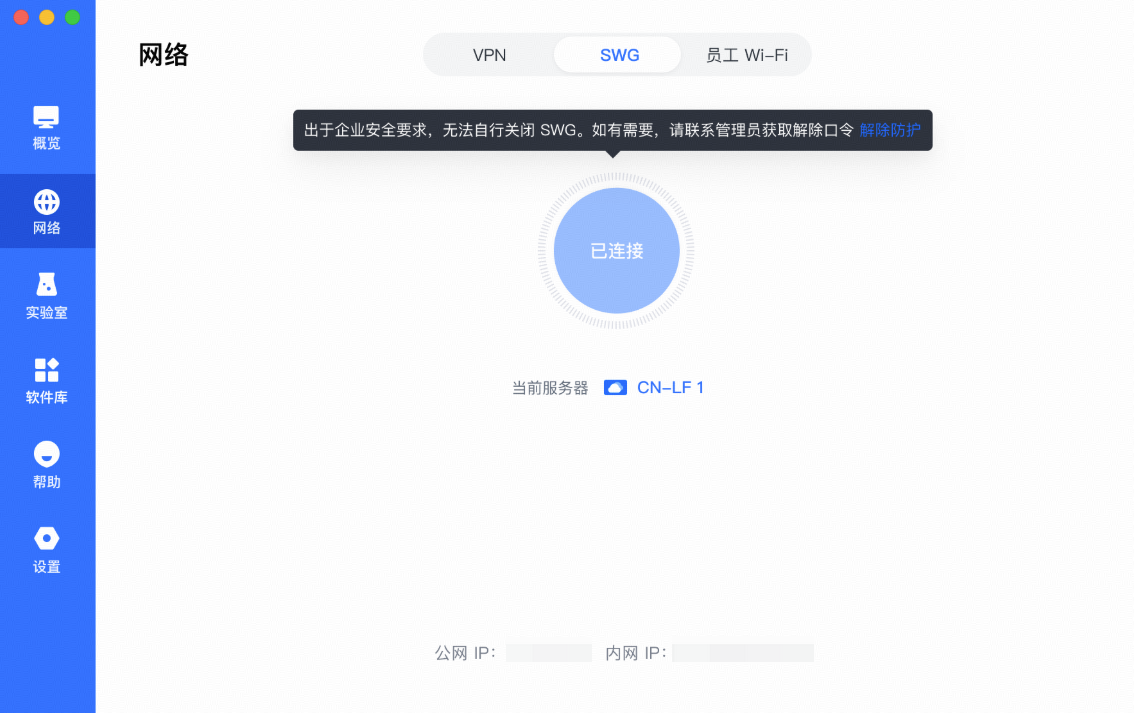
Task: Click the 网络 page title
Action: click(163, 55)
